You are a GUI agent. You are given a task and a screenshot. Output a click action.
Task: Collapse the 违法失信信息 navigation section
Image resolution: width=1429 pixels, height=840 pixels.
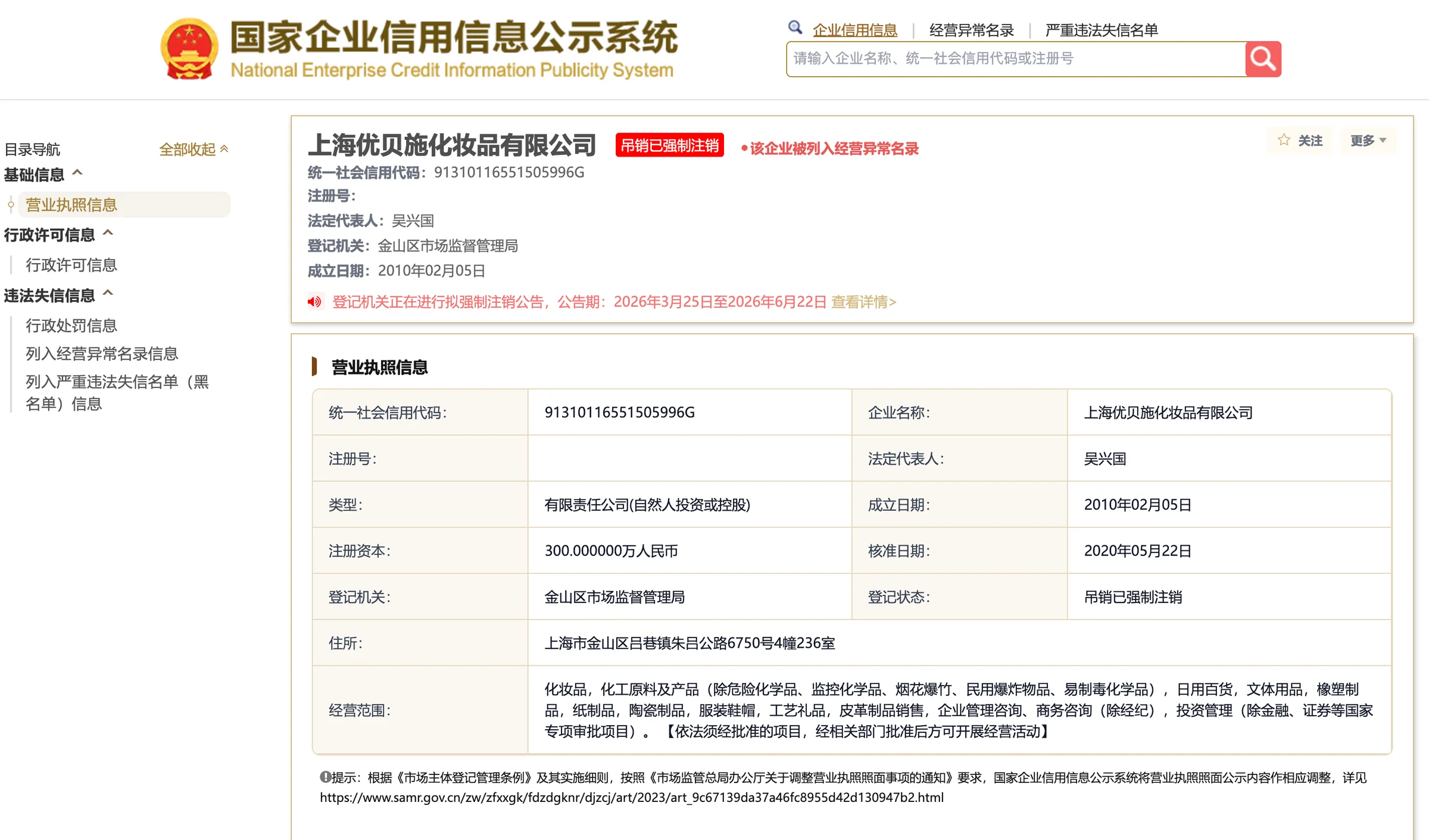click(x=58, y=295)
